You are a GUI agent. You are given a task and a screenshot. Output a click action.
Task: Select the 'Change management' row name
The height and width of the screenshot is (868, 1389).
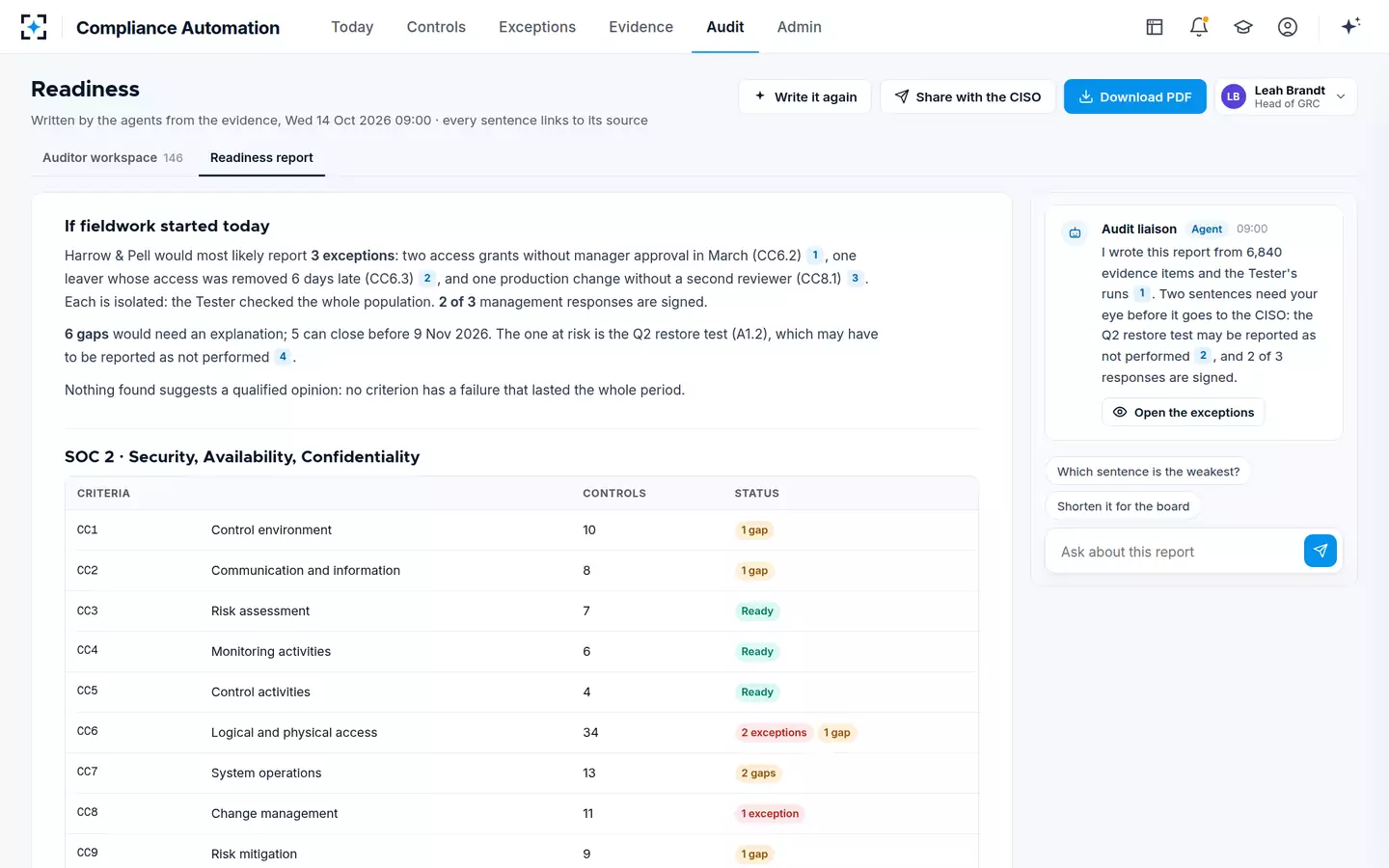[x=274, y=814]
